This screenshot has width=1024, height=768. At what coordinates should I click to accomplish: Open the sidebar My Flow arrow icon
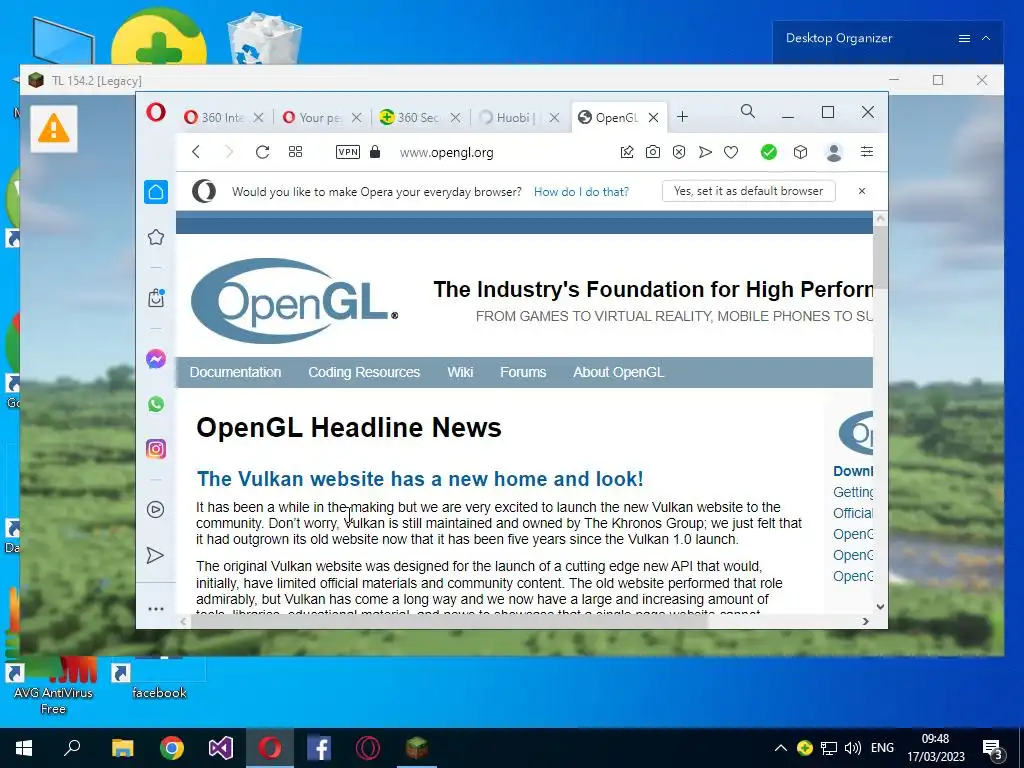point(155,555)
